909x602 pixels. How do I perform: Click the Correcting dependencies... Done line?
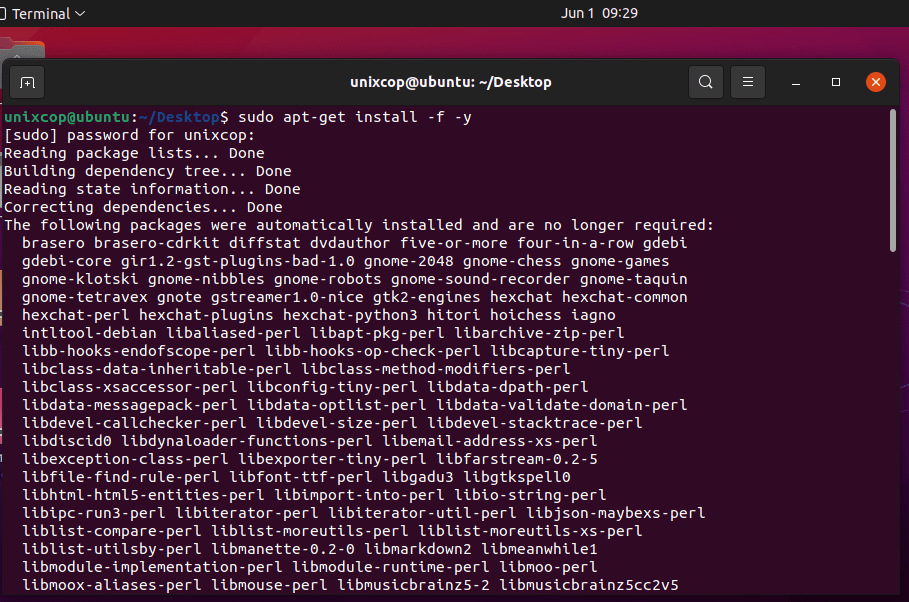coord(143,207)
